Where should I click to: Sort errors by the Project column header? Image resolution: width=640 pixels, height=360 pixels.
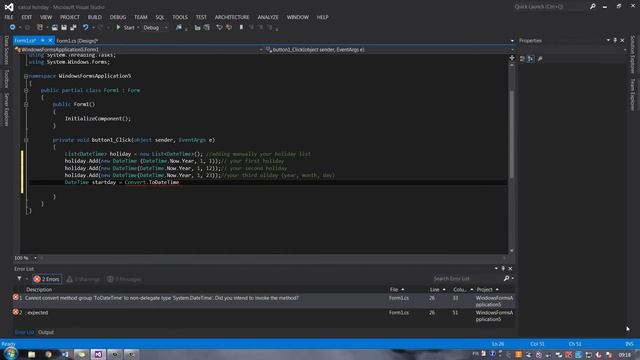coord(488,289)
